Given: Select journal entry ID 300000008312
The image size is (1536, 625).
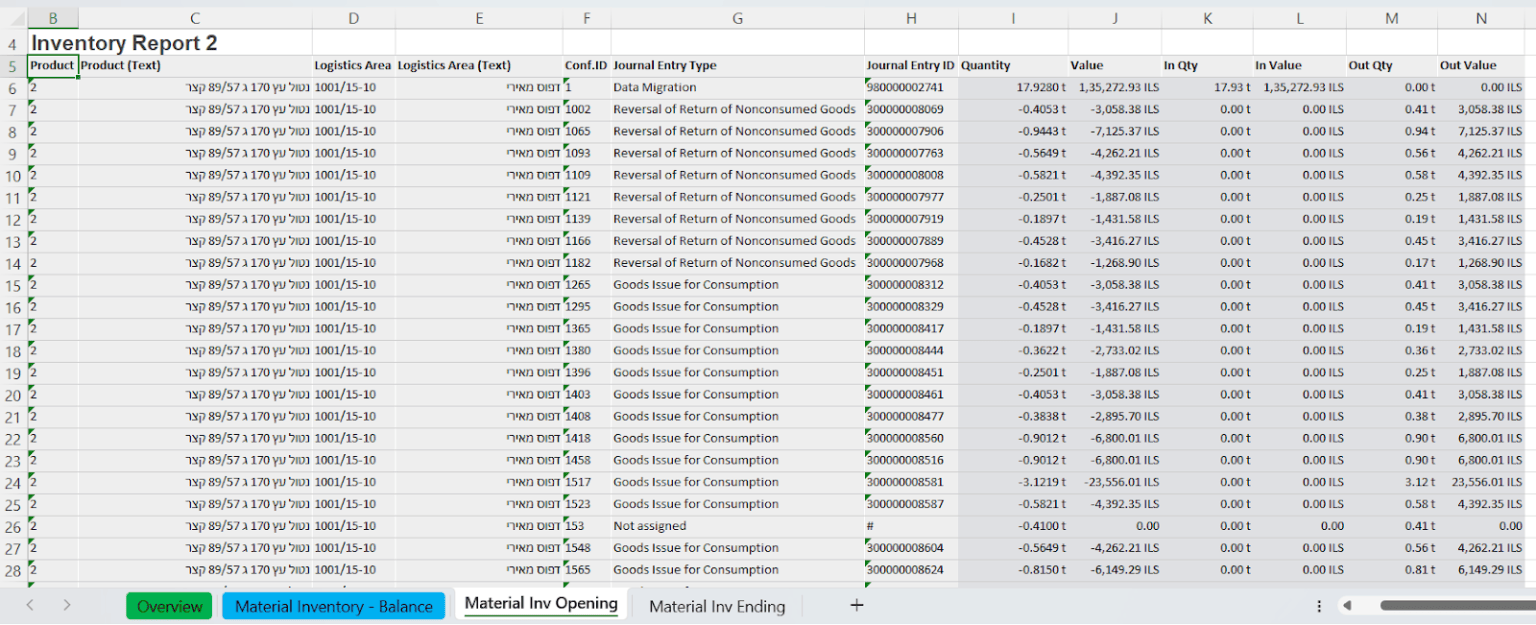Looking at the screenshot, I should pos(911,285).
